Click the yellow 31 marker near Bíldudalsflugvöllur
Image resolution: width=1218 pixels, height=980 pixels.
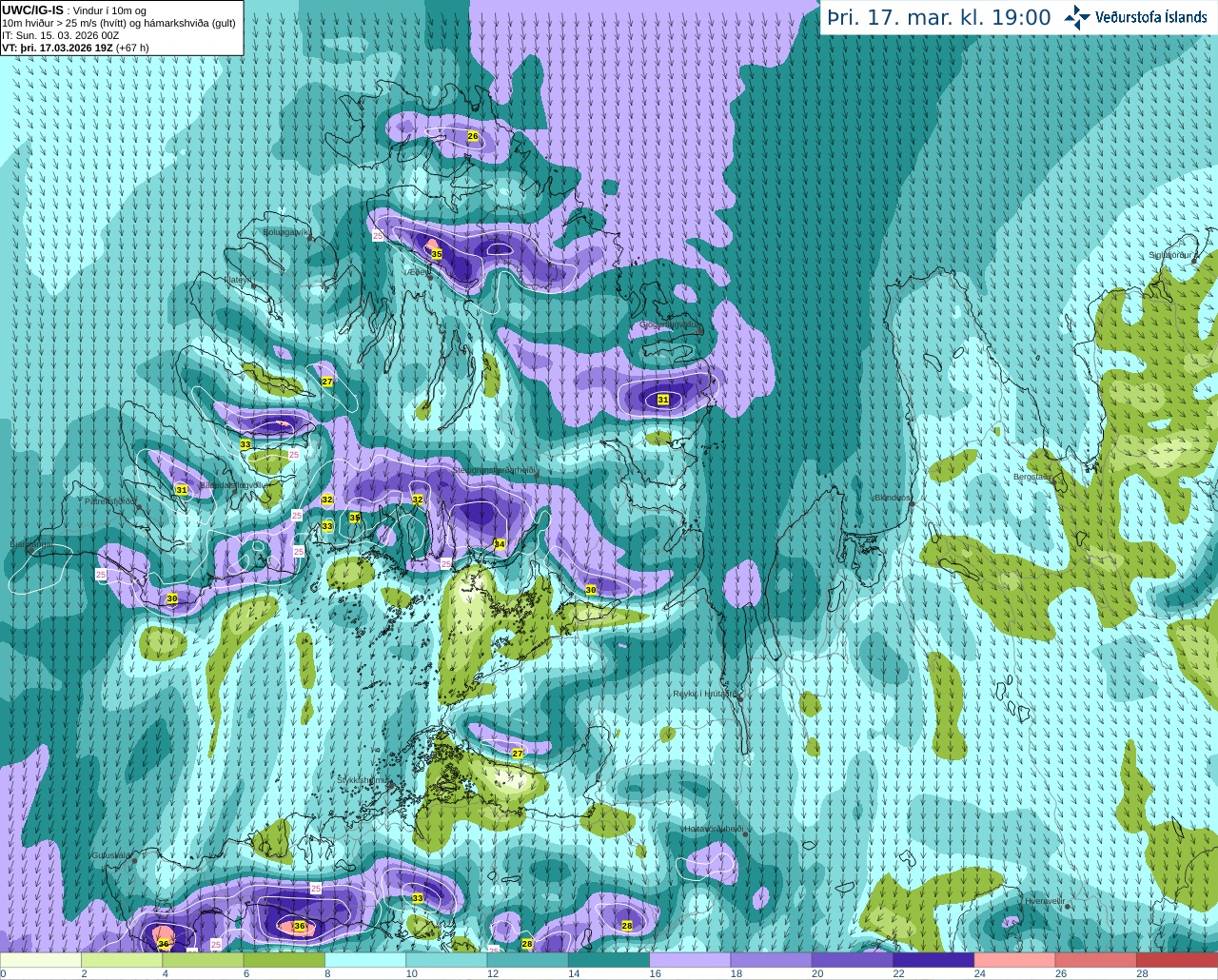click(182, 490)
